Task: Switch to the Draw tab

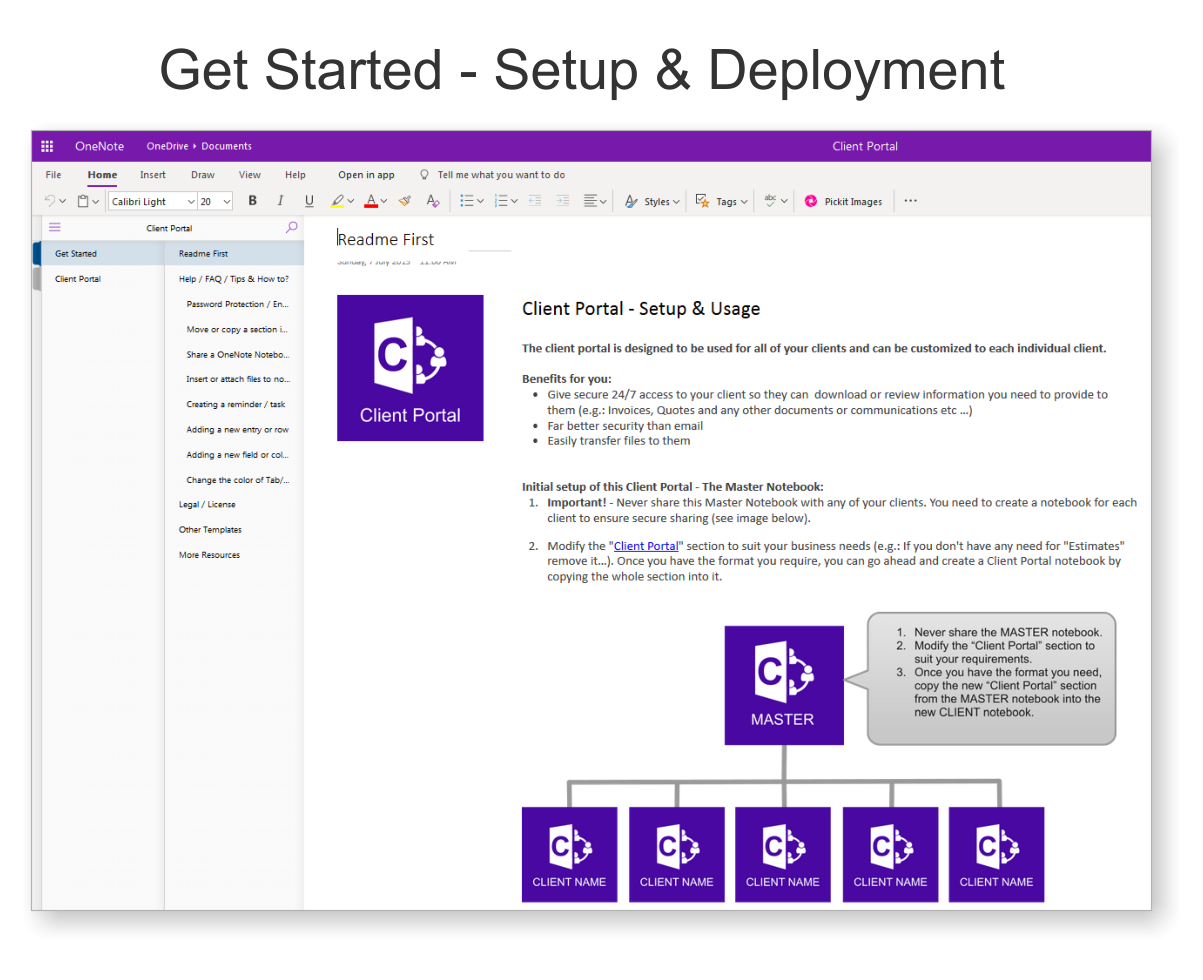Action: click(x=203, y=175)
